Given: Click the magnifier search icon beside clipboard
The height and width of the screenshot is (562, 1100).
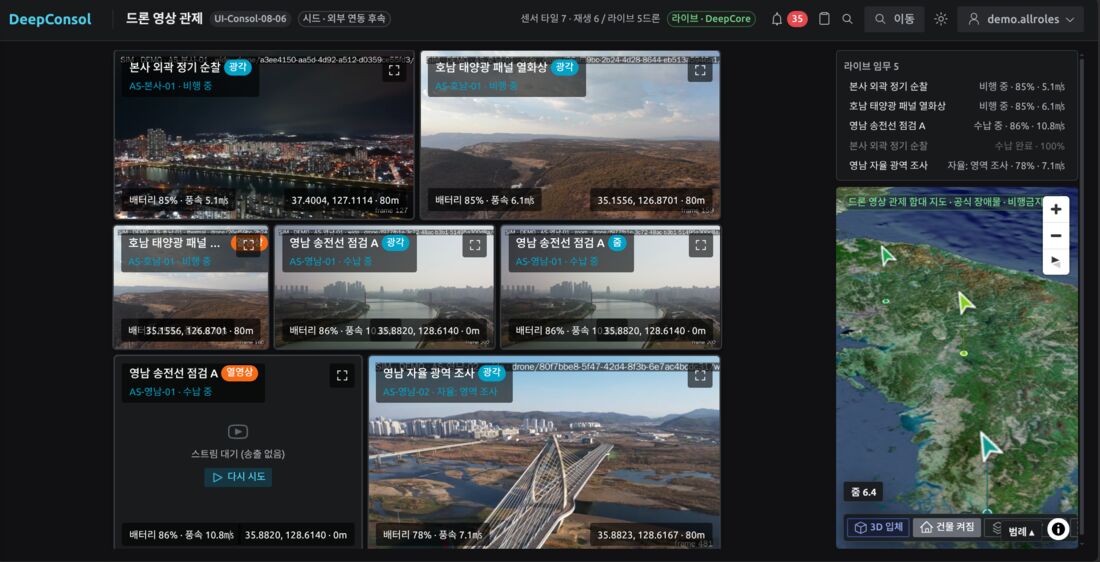Looking at the screenshot, I should [x=847, y=19].
